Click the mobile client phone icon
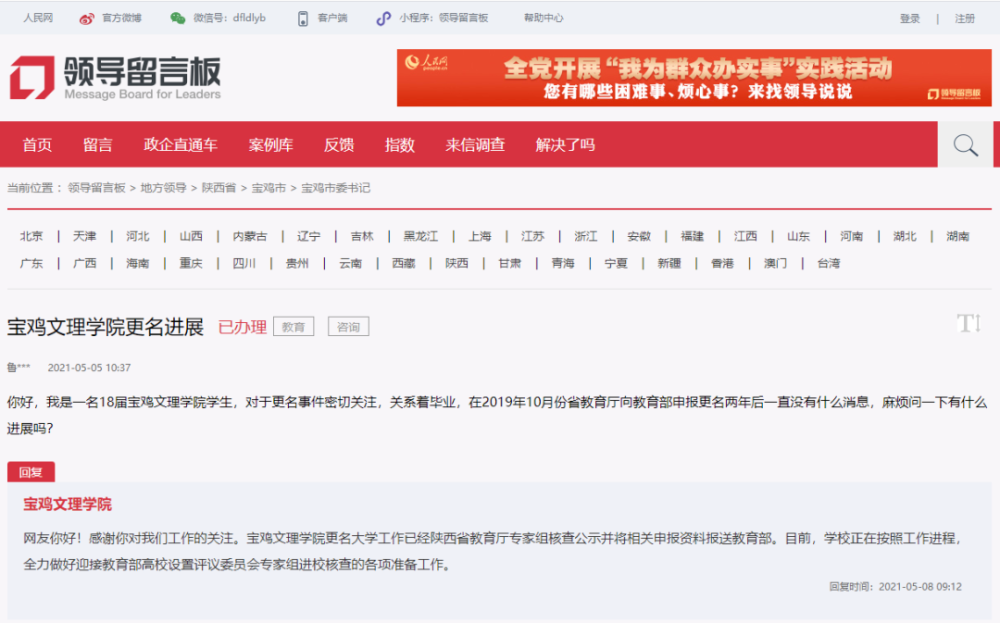1000x623 pixels. coord(303,18)
